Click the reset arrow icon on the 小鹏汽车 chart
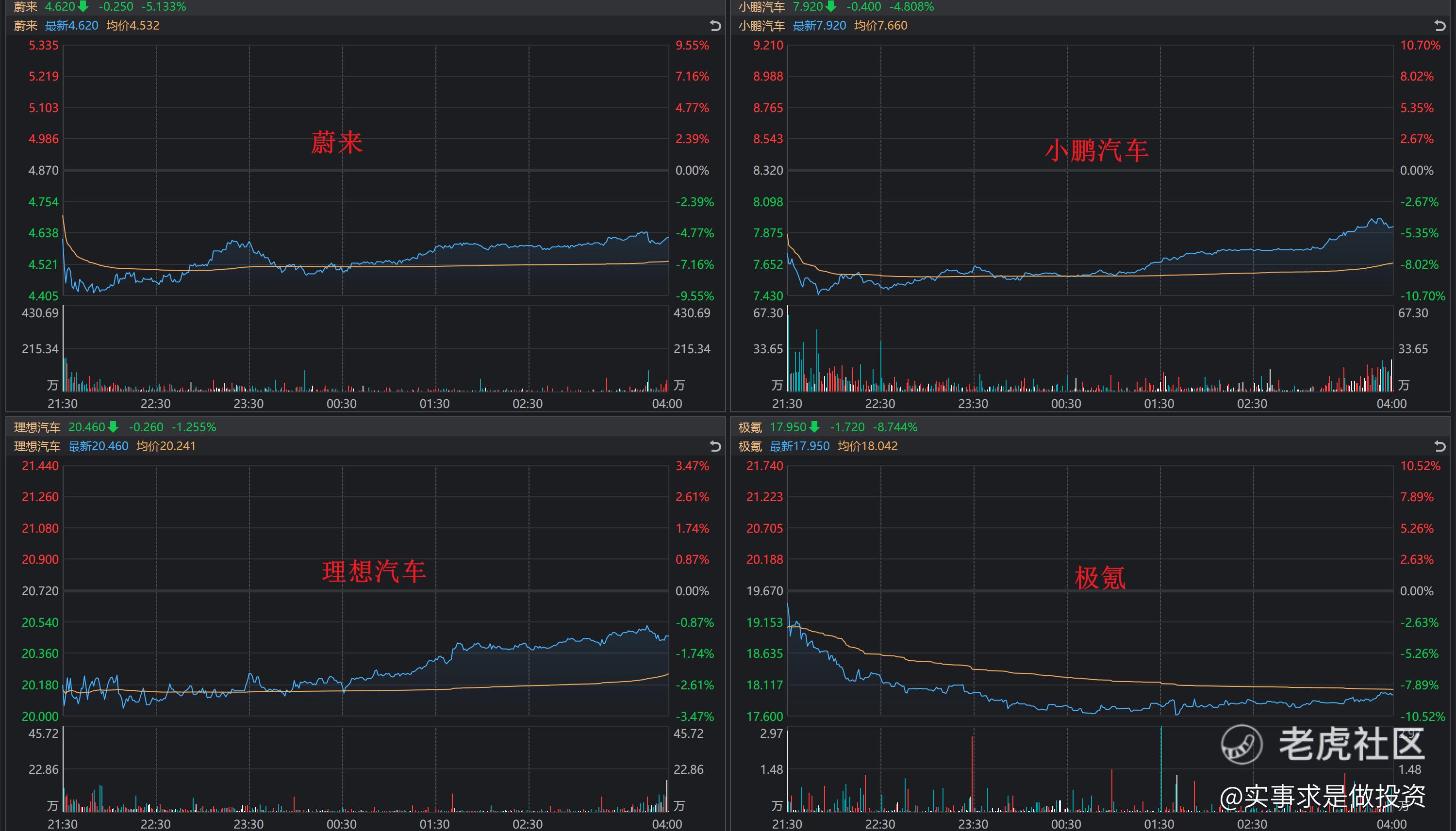The height and width of the screenshot is (831, 1456). (x=1440, y=26)
